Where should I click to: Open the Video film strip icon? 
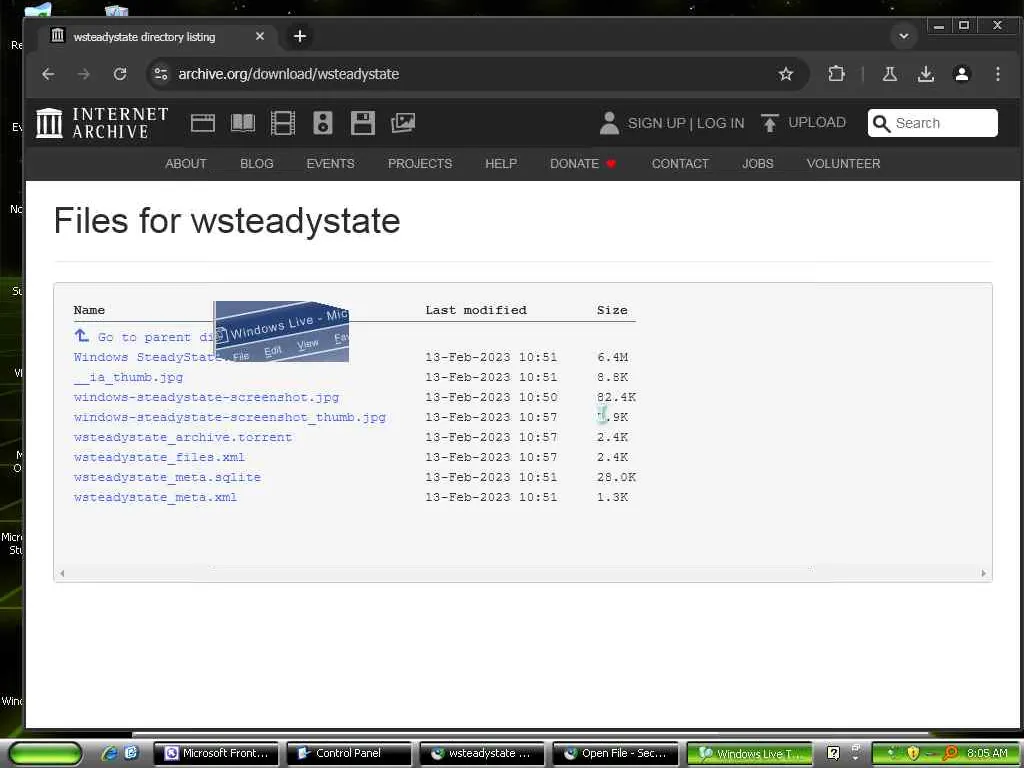283,123
